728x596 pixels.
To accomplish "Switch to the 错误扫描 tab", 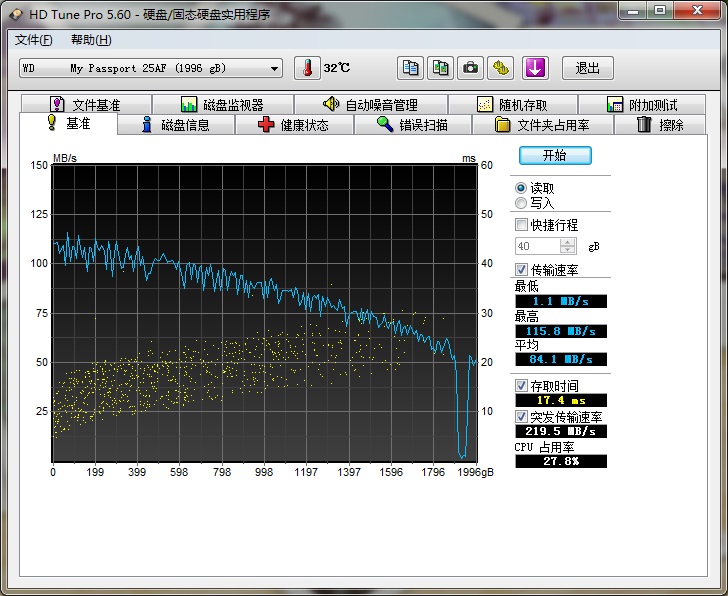I will [x=411, y=125].
